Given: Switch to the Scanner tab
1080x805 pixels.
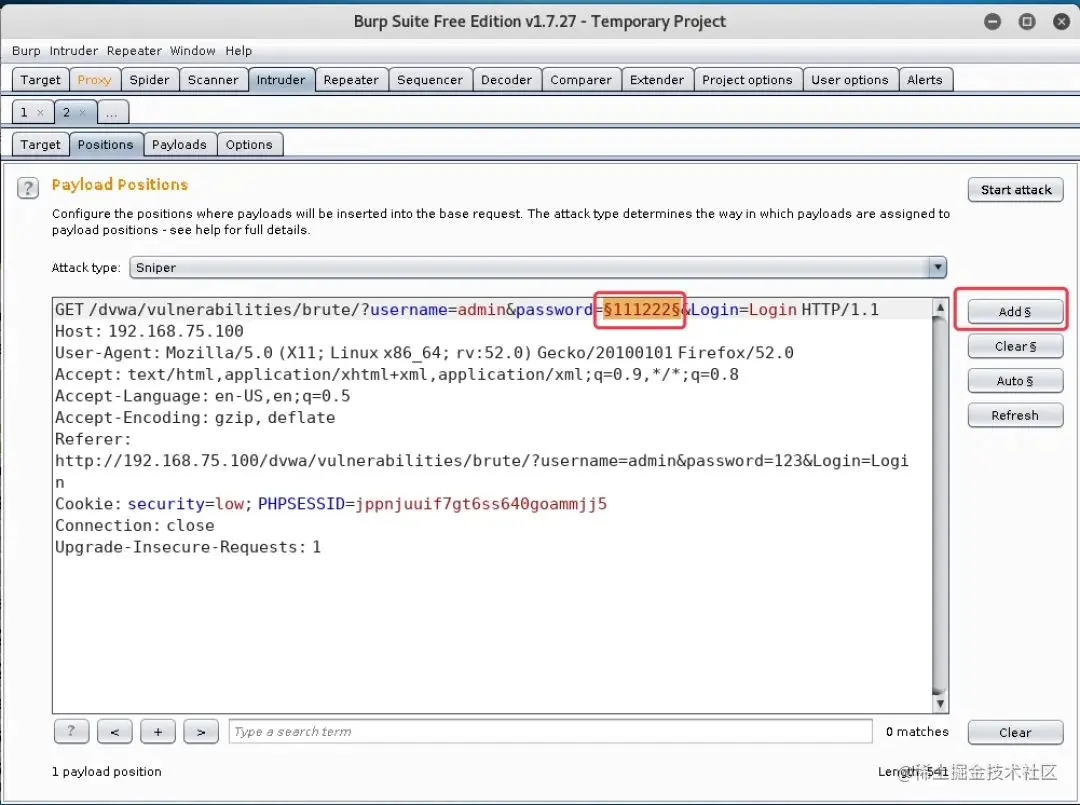Looking at the screenshot, I should 214,80.
